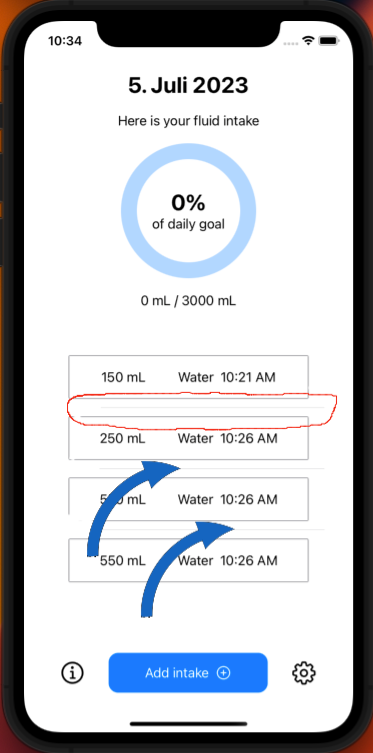Tap the plus circle icon in Add intake
Image resolution: width=373 pixels, height=753 pixels.
(224, 673)
